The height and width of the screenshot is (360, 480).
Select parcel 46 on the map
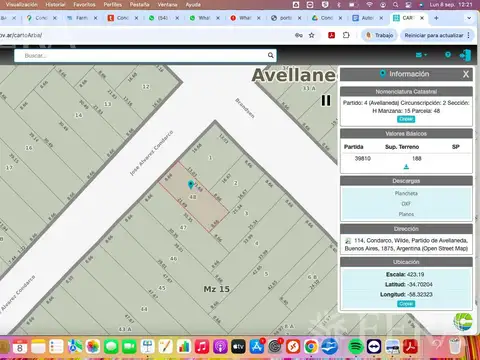(x=173, y=259)
